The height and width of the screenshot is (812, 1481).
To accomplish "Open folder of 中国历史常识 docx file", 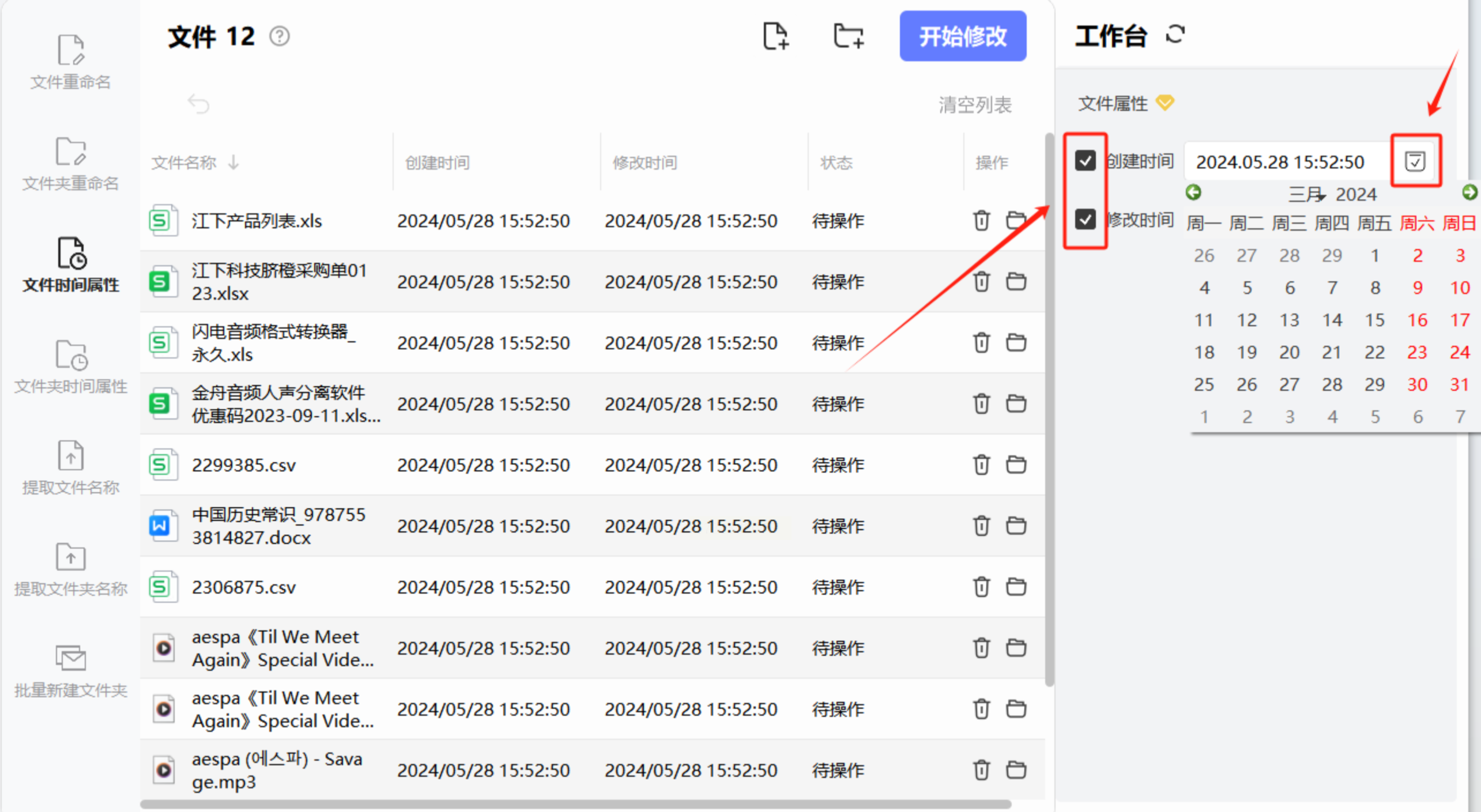I will 1016,526.
